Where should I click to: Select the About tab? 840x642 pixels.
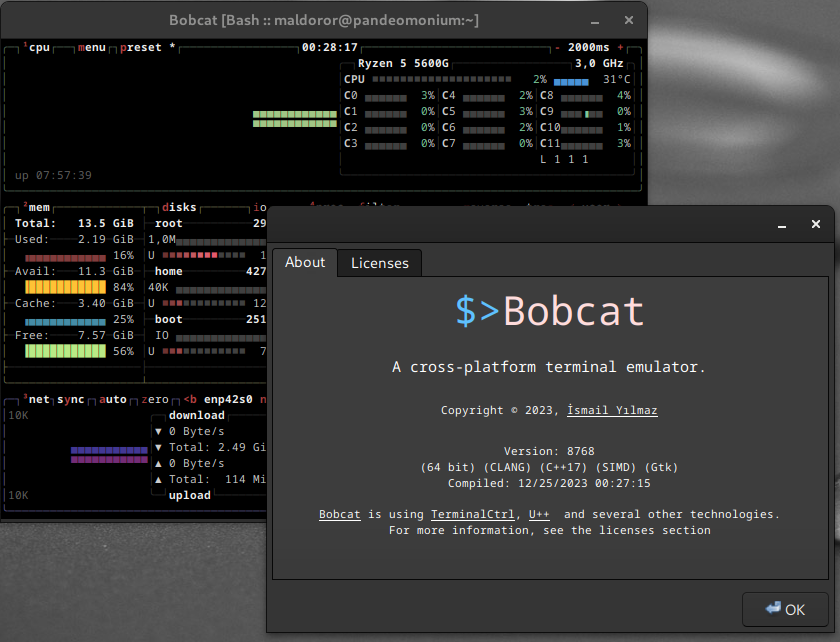tap(305, 262)
